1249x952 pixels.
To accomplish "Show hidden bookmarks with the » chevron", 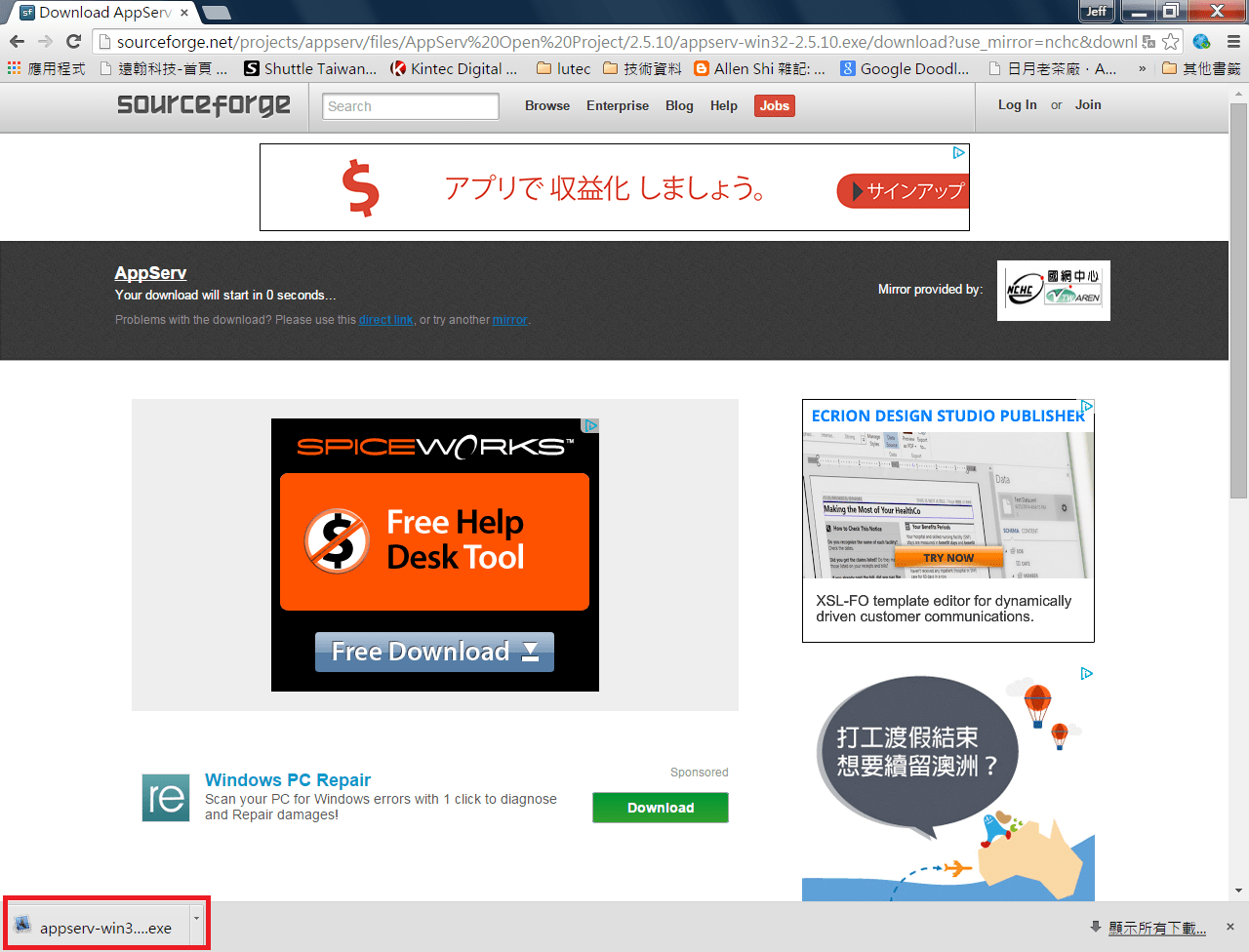I will tap(1142, 68).
